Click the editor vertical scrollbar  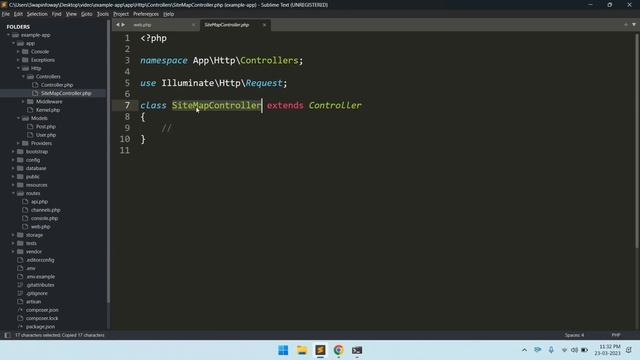637,140
